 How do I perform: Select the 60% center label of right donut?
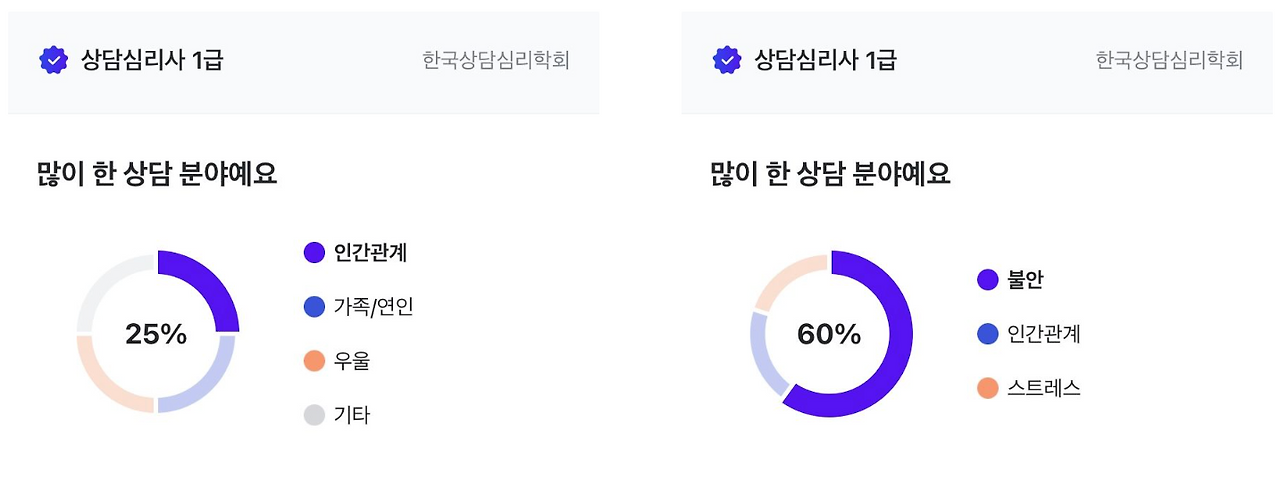(x=829, y=335)
